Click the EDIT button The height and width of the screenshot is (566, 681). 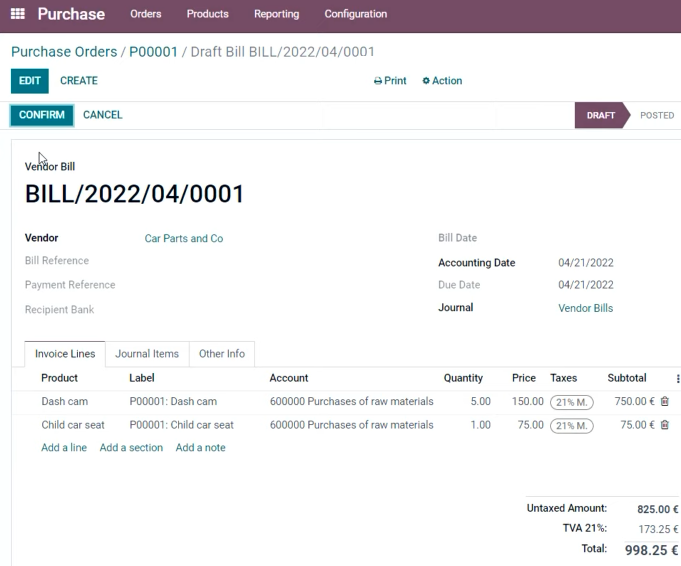(x=30, y=81)
